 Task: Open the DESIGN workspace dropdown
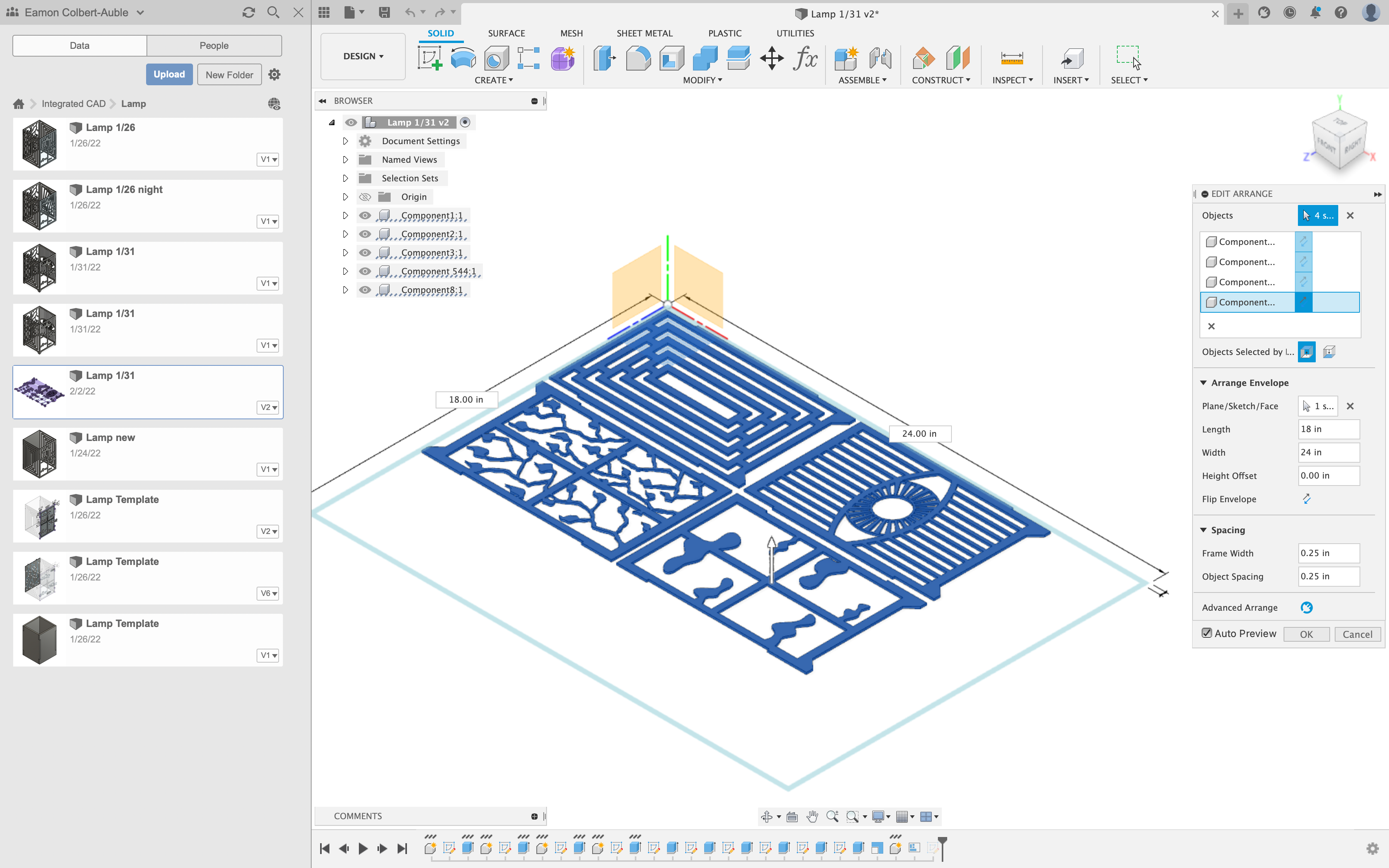[363, 56]
